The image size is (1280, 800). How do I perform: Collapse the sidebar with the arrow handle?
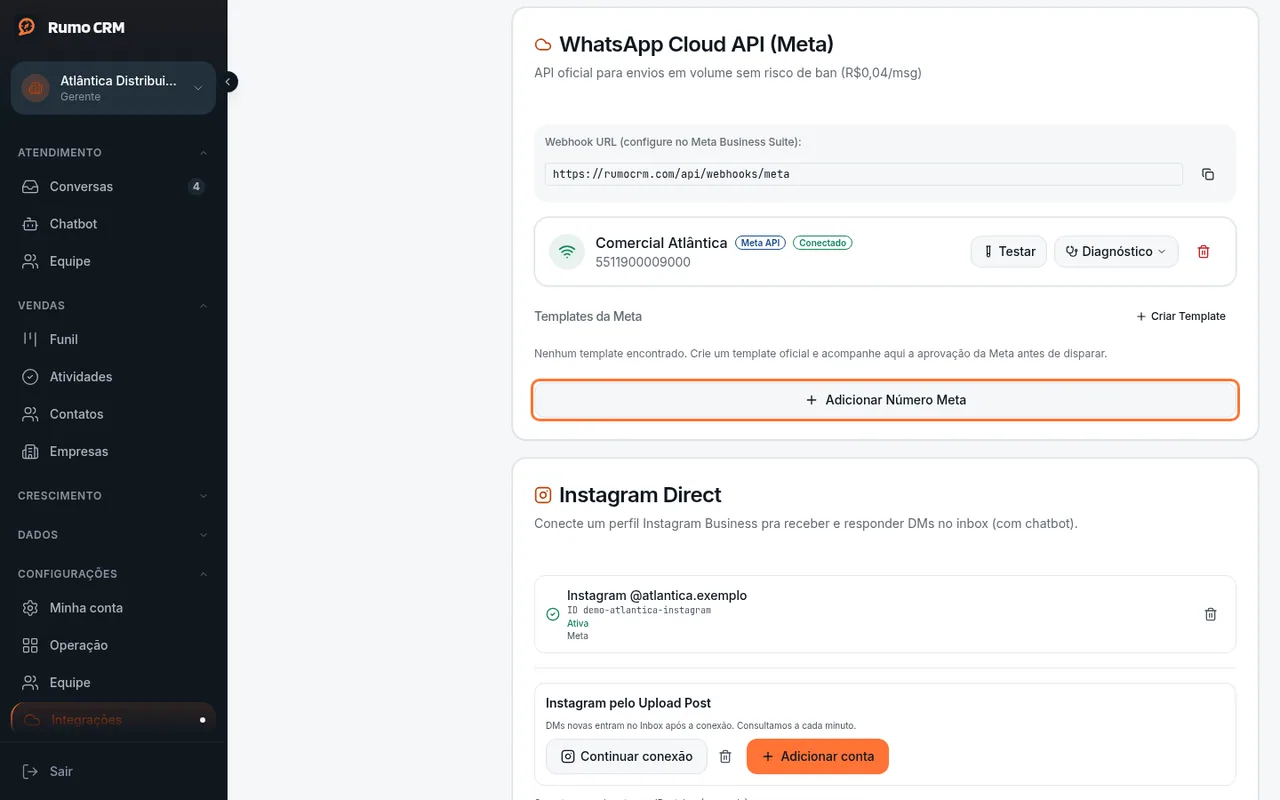point(228,82)
